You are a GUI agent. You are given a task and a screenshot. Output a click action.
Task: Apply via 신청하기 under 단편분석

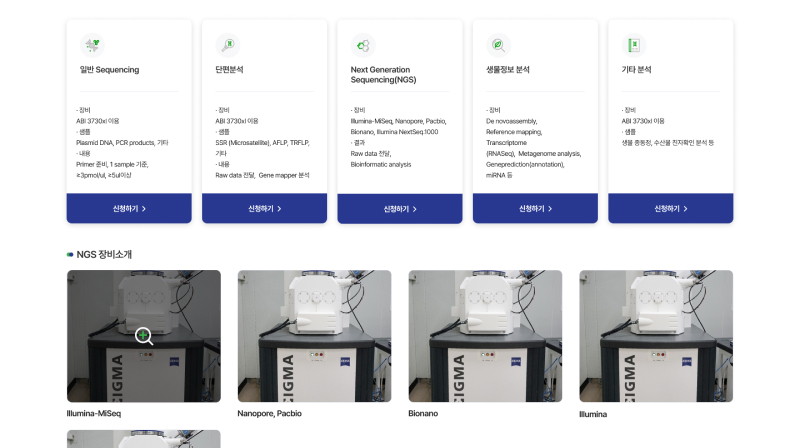click(x=264, y=208)
